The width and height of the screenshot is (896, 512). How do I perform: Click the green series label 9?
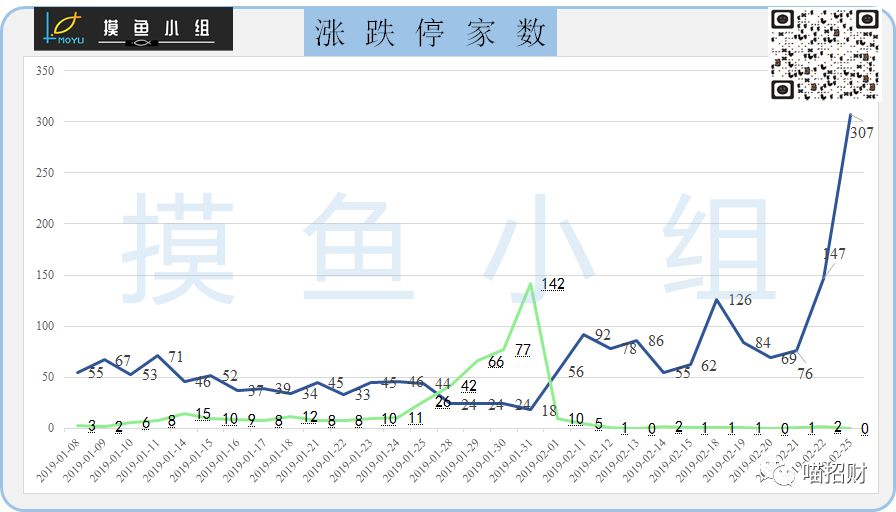[251, 421]
